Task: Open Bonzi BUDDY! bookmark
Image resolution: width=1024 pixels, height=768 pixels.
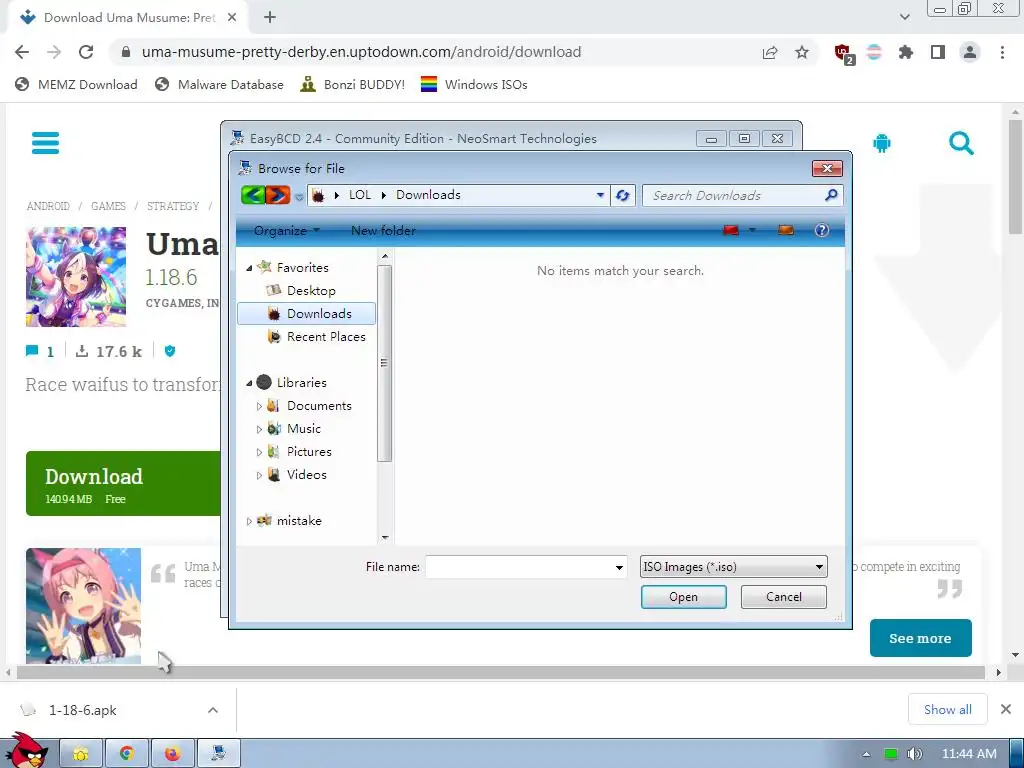Action: [353, 84]
